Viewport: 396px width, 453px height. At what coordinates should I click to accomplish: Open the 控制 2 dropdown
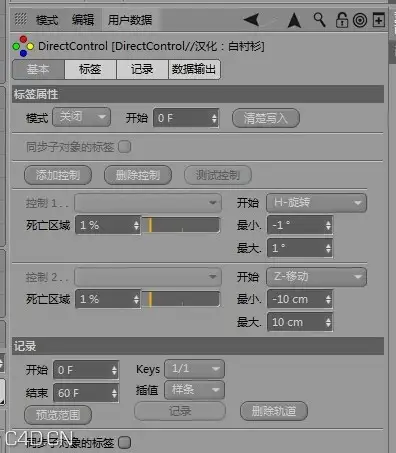tap(148, 277)
